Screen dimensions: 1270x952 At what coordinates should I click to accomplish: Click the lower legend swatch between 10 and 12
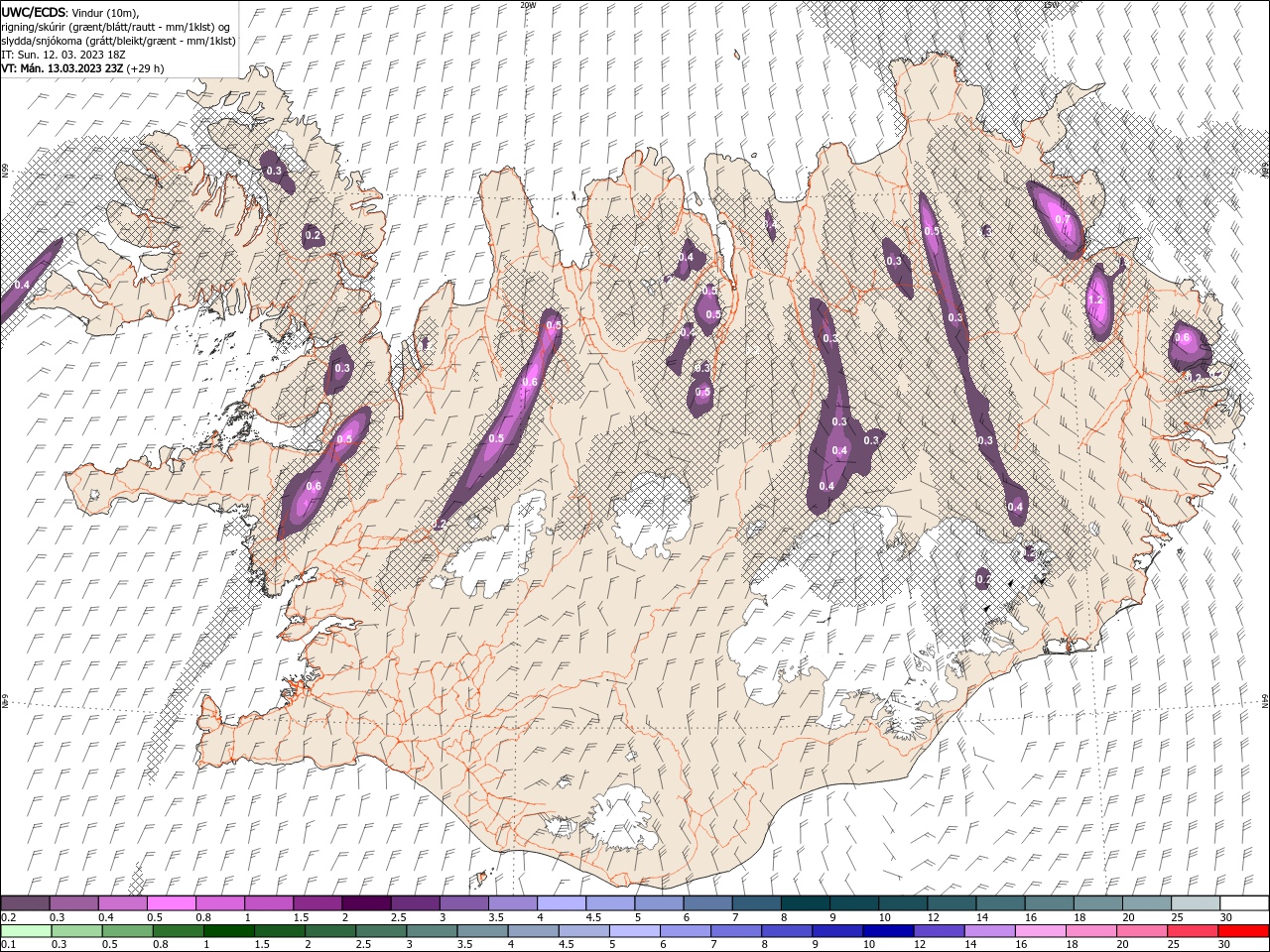[x=889, y=930]
